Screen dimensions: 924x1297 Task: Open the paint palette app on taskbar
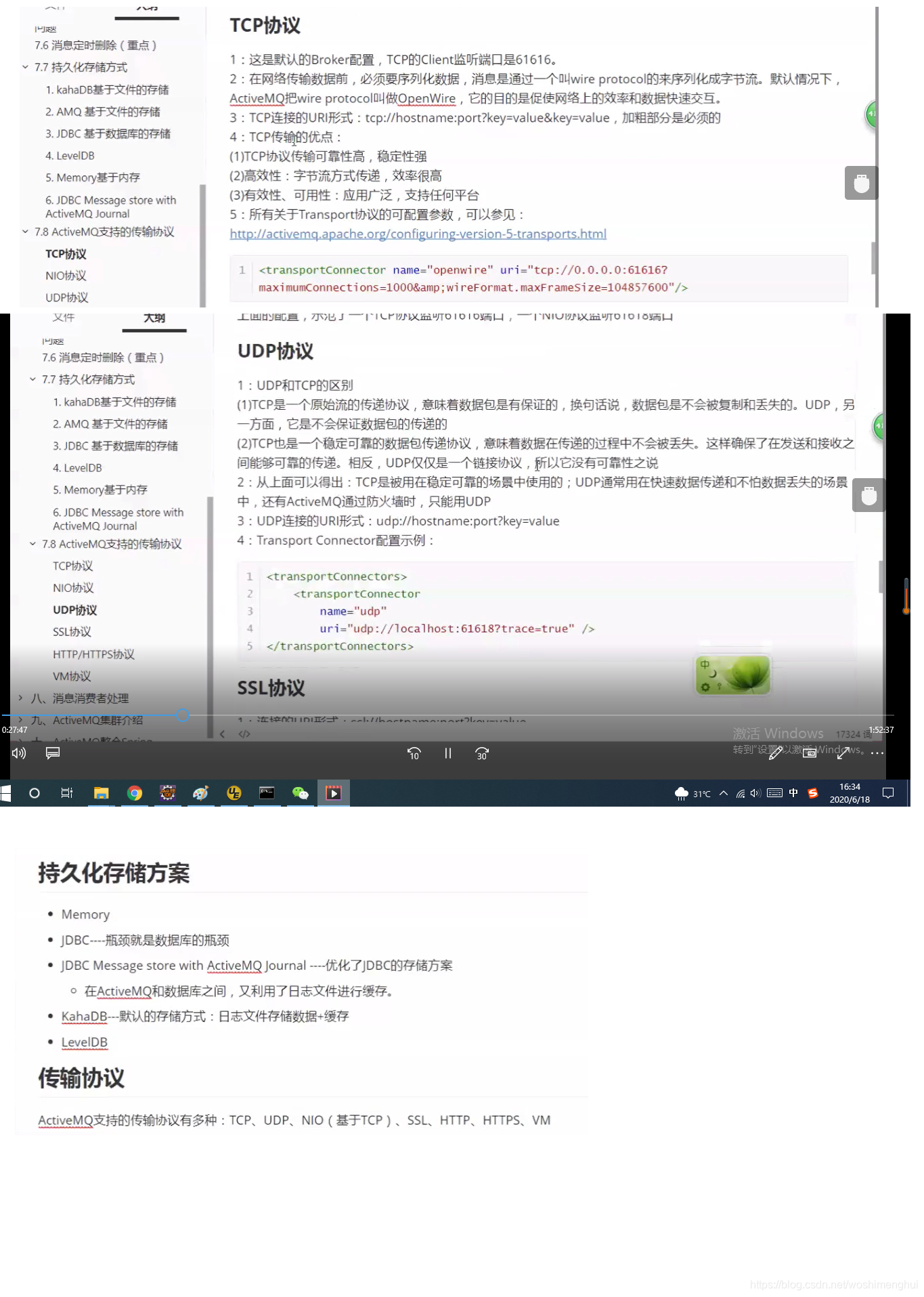click(200, 793)
